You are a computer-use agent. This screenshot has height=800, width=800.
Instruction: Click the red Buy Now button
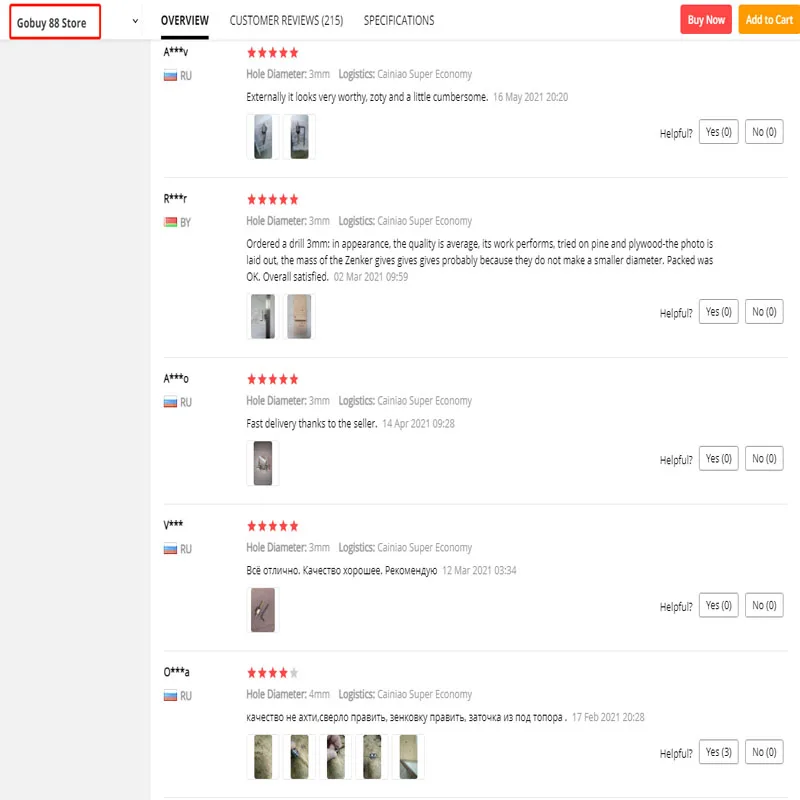pyautogui.click(x=706, y=20)
